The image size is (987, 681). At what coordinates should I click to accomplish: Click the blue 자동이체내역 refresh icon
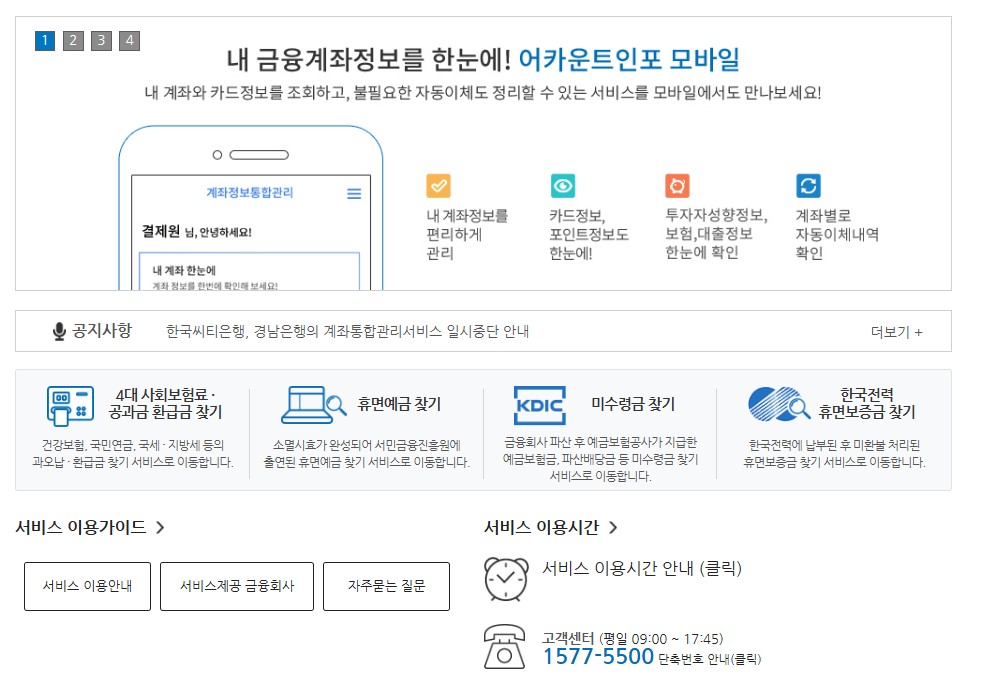[808, 185]
